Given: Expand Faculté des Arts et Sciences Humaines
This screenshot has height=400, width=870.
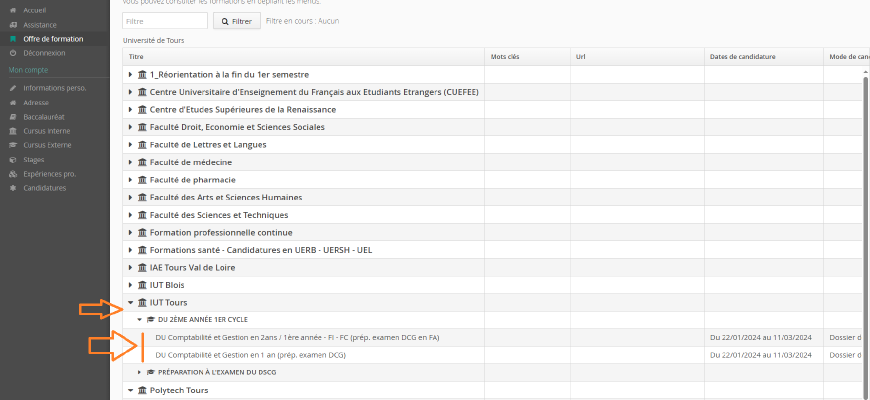Looking at the screenshot, I should (130, 198).
